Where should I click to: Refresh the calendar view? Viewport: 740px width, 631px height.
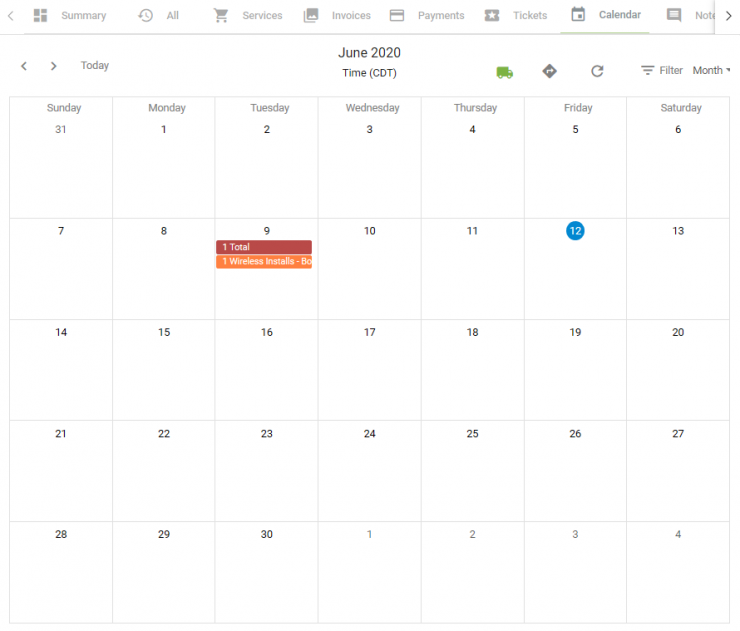pyautogui.click(x=597, y=71)
